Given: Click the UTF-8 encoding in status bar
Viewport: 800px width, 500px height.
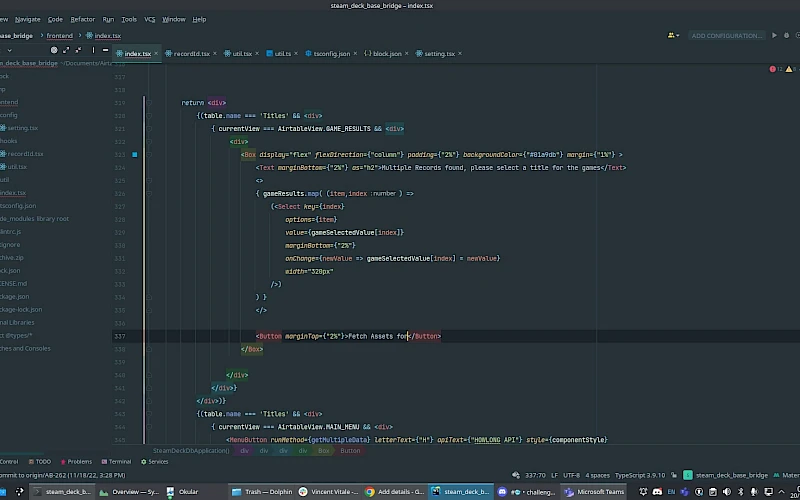Looking at the screenshot, I should coord(571,476).
